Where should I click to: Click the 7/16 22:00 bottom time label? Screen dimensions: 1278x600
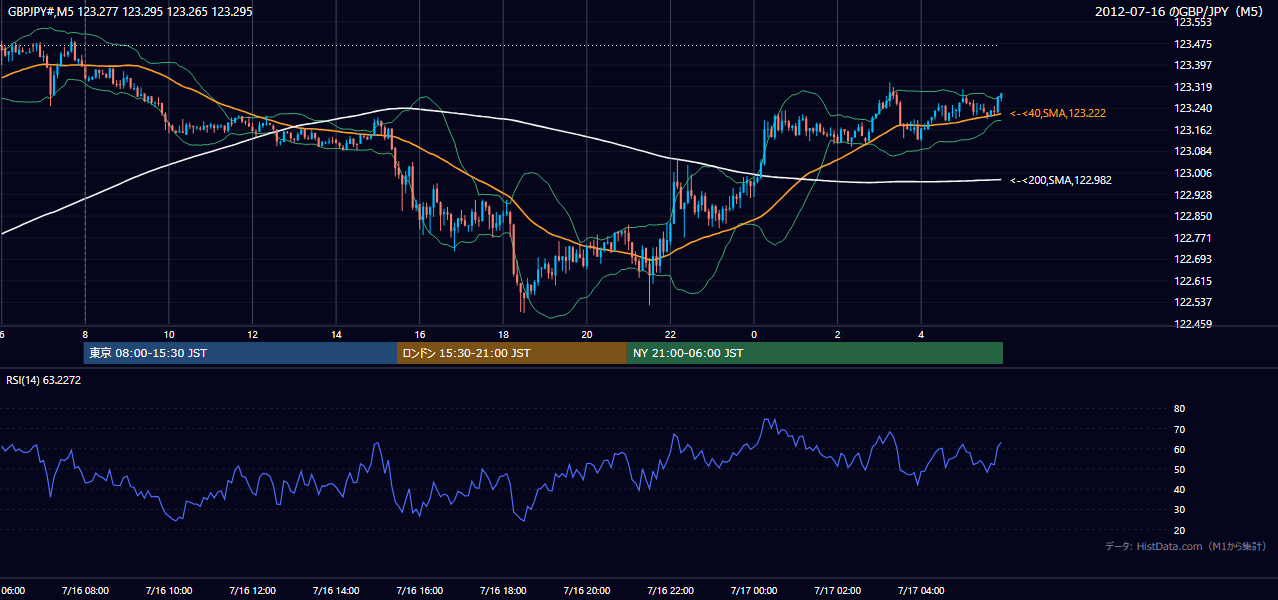click(x=670, y=590)
